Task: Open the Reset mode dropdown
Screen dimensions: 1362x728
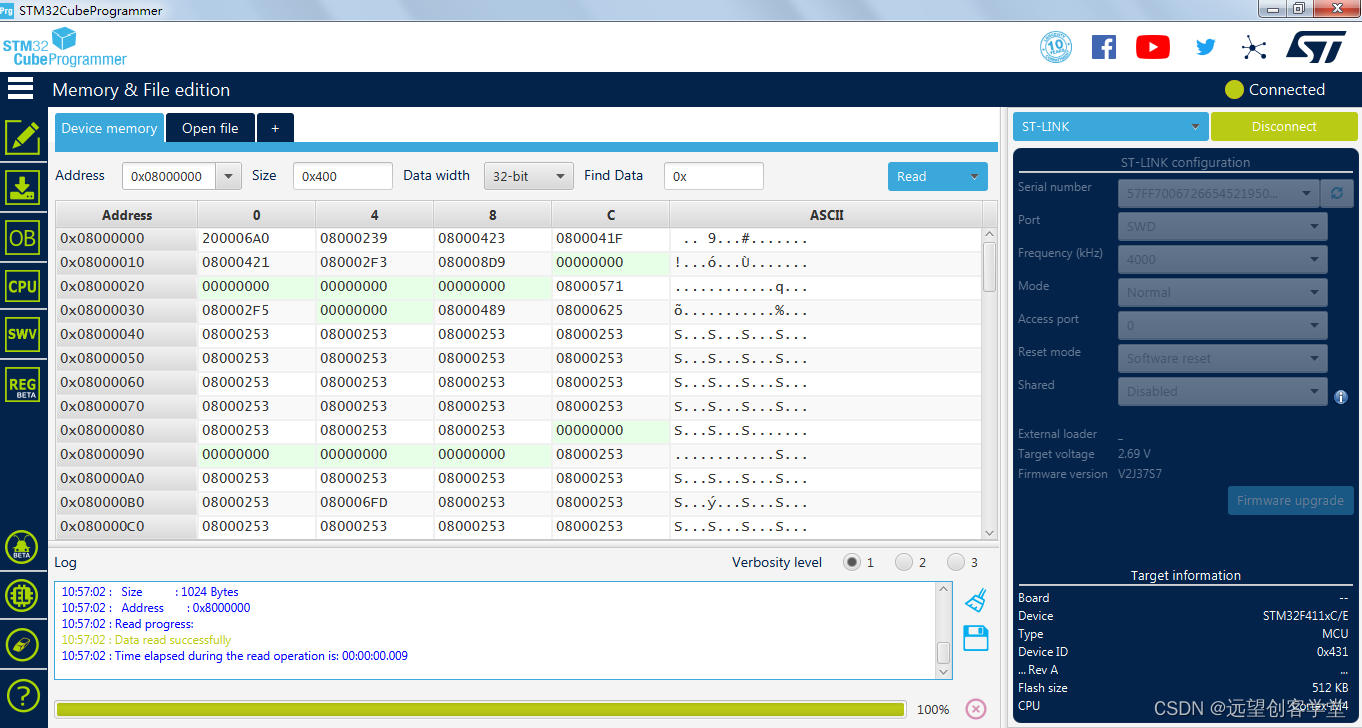Action: click(1222, 358)
